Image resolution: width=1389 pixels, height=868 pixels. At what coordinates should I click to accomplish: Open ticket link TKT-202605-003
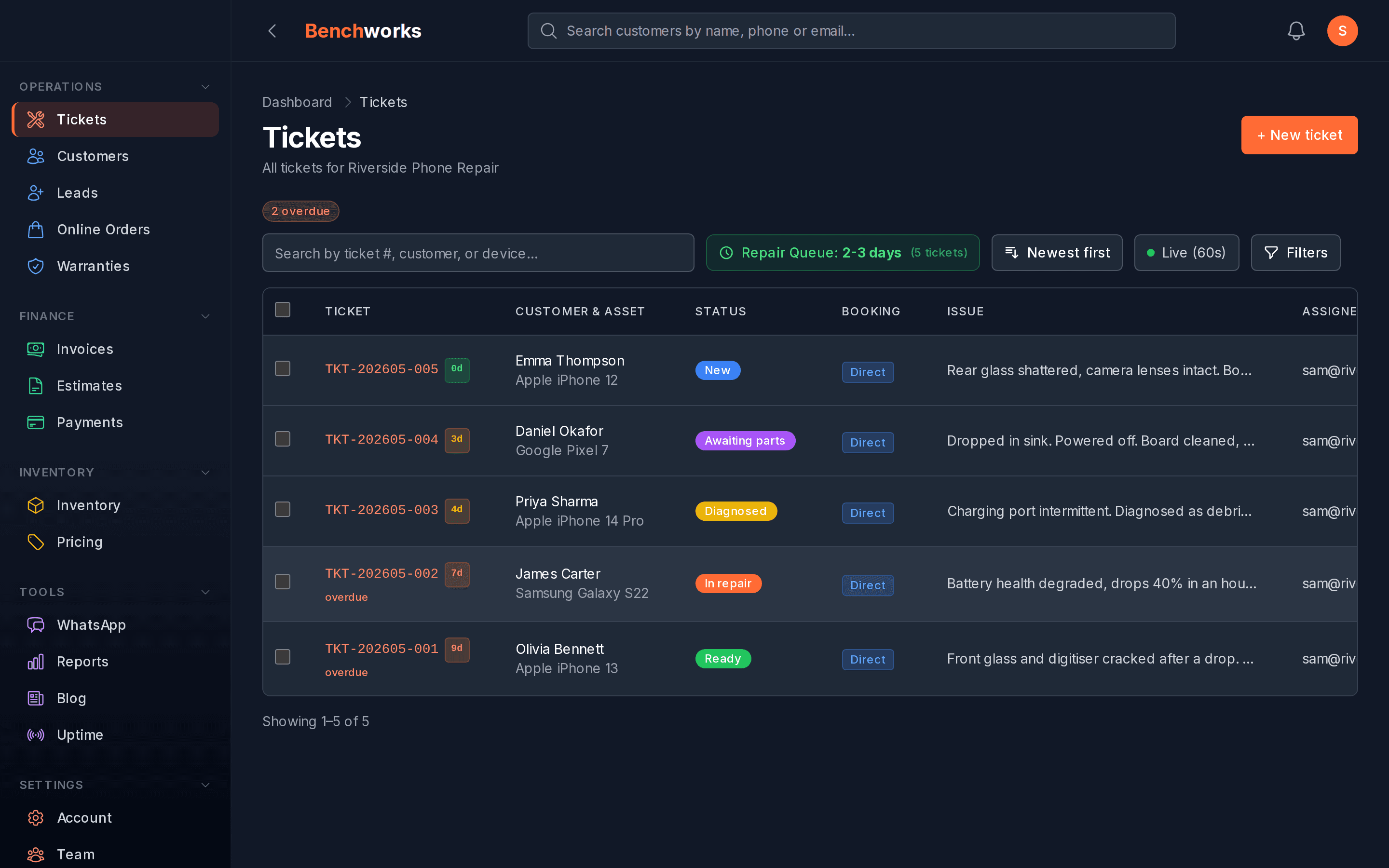tap(381, 510)
